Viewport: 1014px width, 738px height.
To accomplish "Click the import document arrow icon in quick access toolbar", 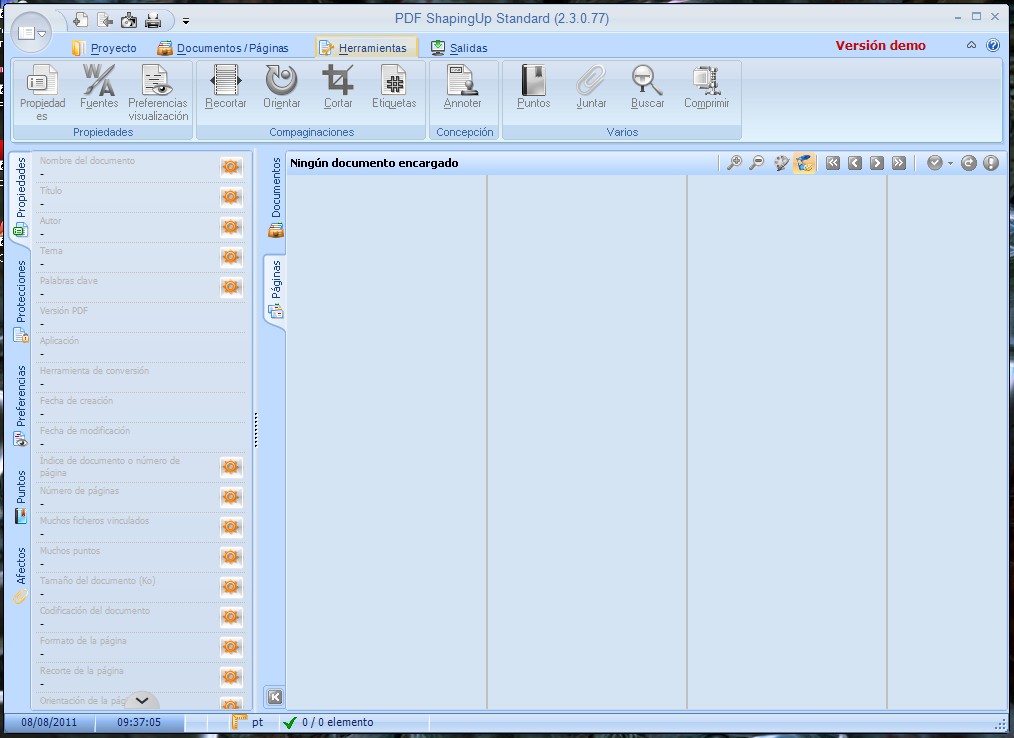I will click(x=105, y=21).
